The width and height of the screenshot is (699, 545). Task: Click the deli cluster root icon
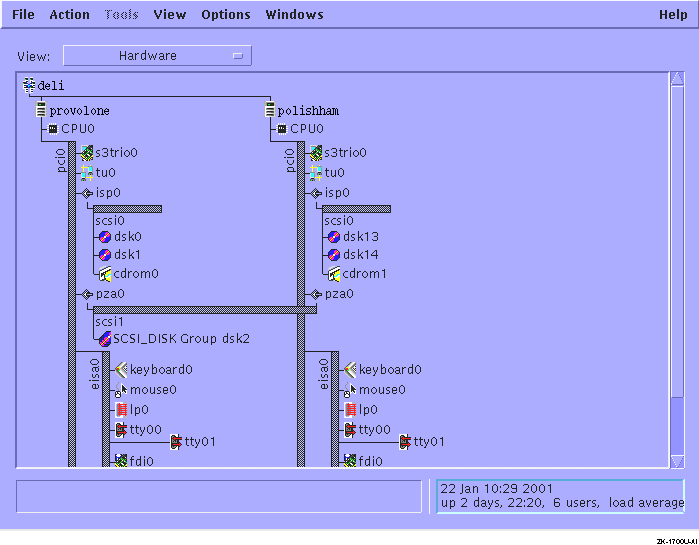(29, 86)
